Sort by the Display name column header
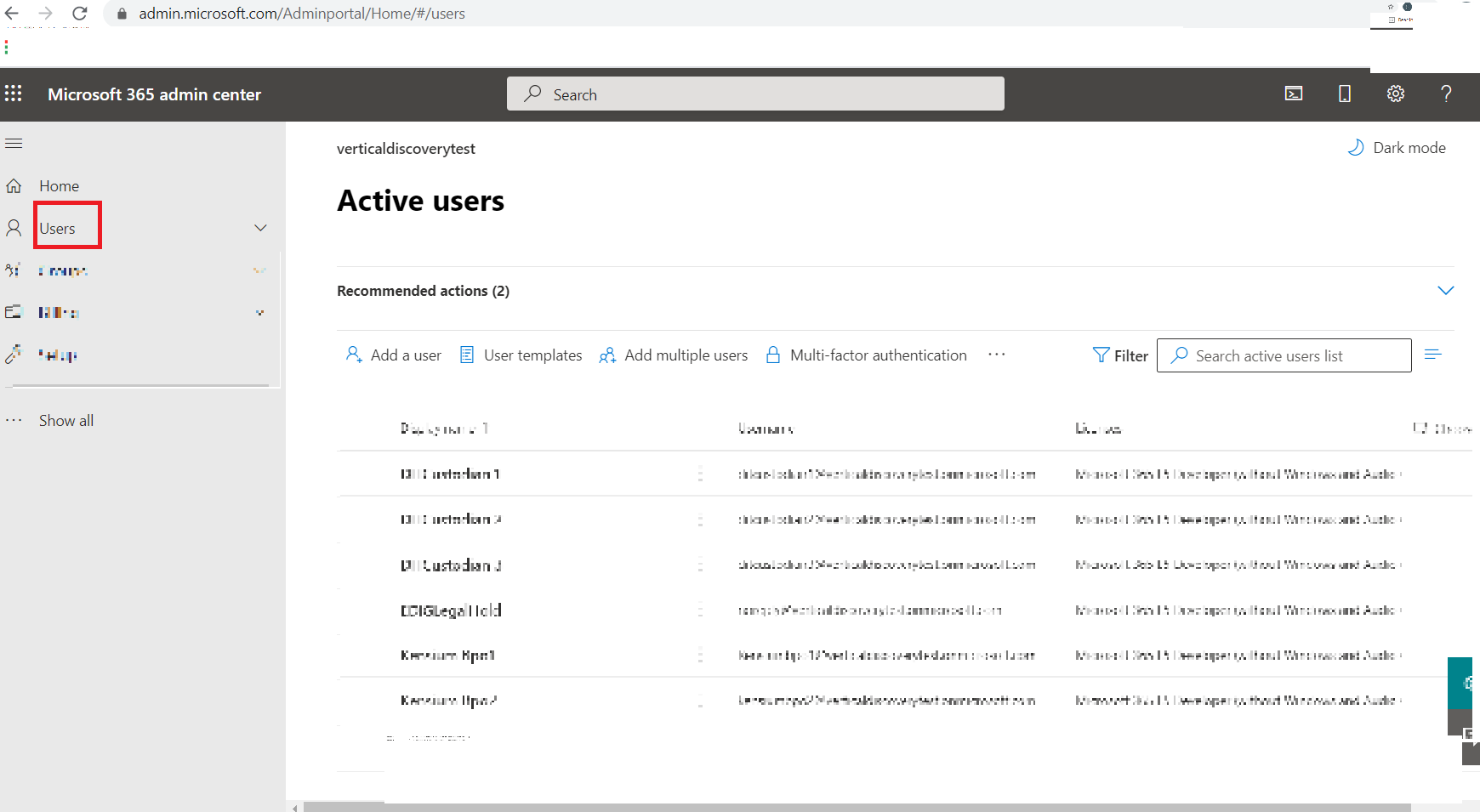This screenshot has width=1480, height=812. click(444, 429)
